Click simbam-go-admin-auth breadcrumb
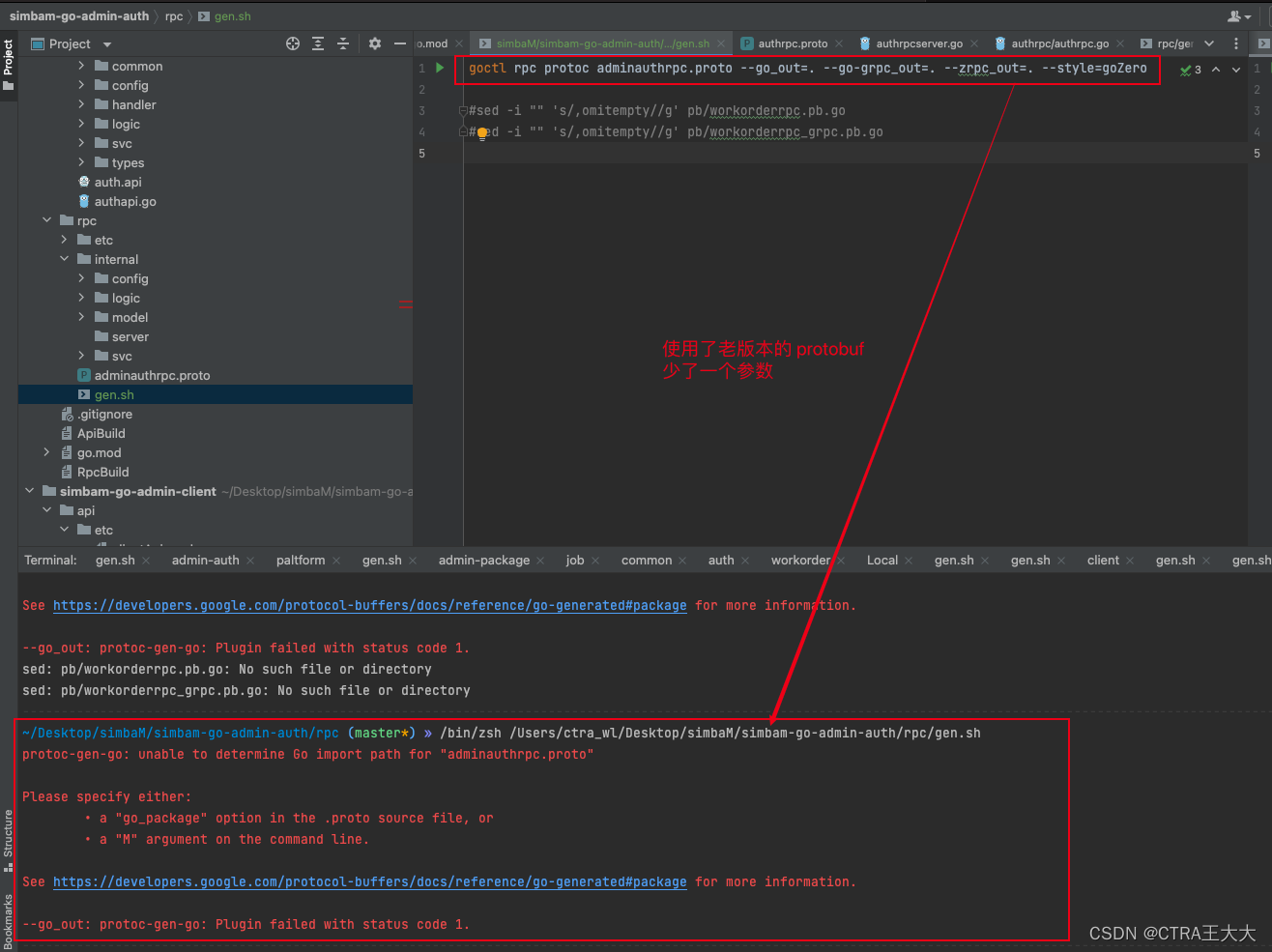 coord(79,16)
